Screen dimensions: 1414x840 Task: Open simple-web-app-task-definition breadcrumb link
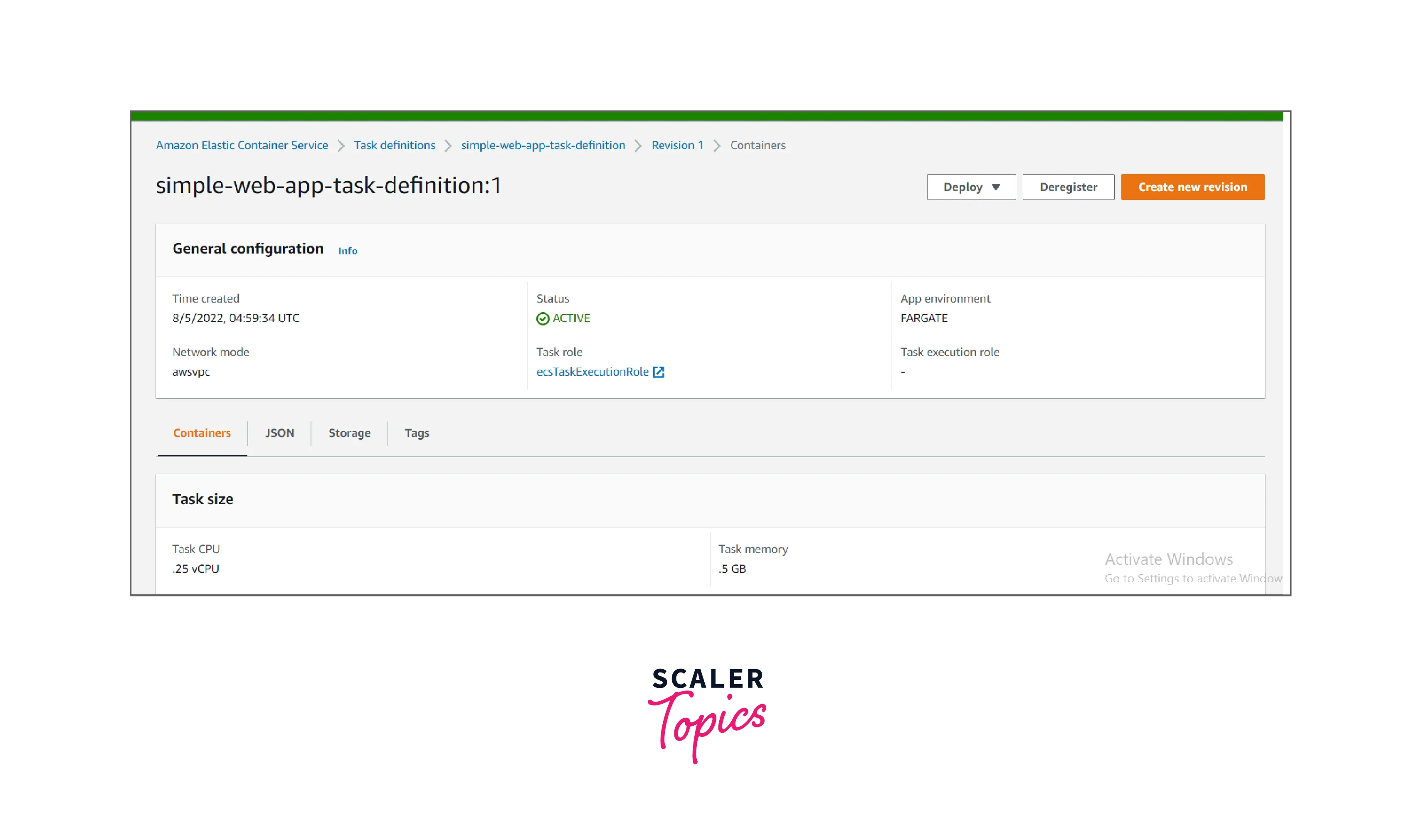[x=543, y=145]
